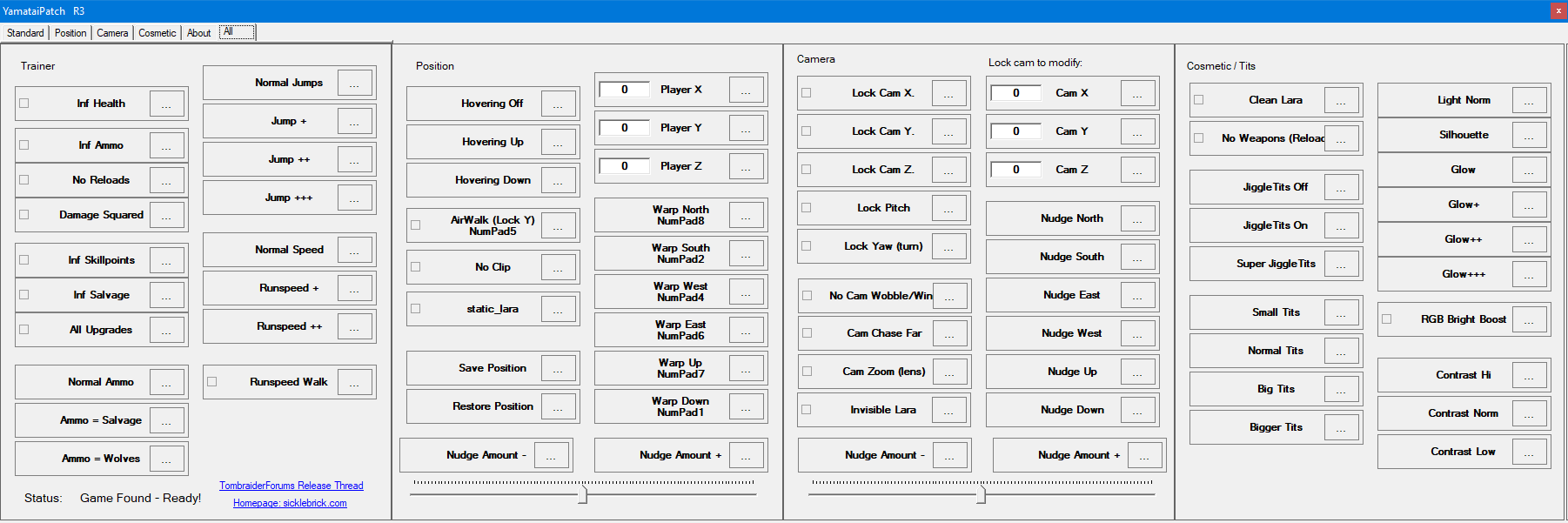Click the ellipsis button beside Jump +++
This screenshot has width=1568, height=523.
point(355,198)
